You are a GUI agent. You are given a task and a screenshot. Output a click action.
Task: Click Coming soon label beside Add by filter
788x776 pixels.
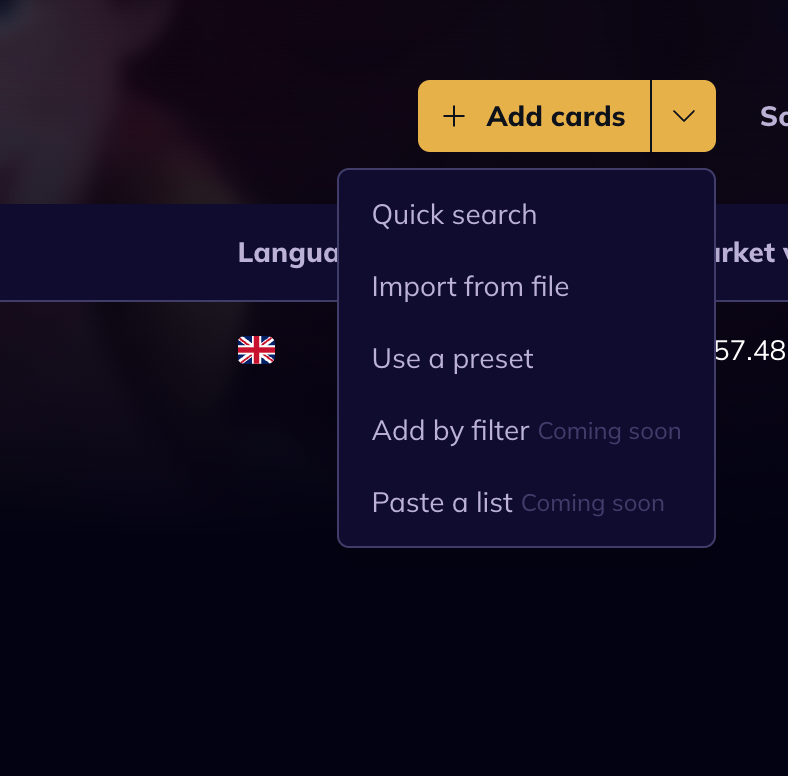click(609, 432)
